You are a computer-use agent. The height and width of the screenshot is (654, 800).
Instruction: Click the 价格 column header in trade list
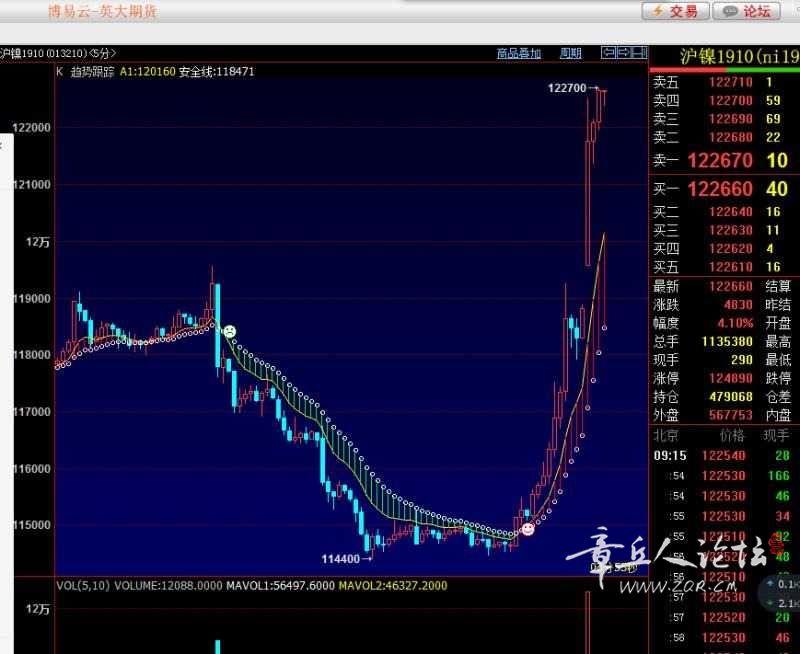732,435
